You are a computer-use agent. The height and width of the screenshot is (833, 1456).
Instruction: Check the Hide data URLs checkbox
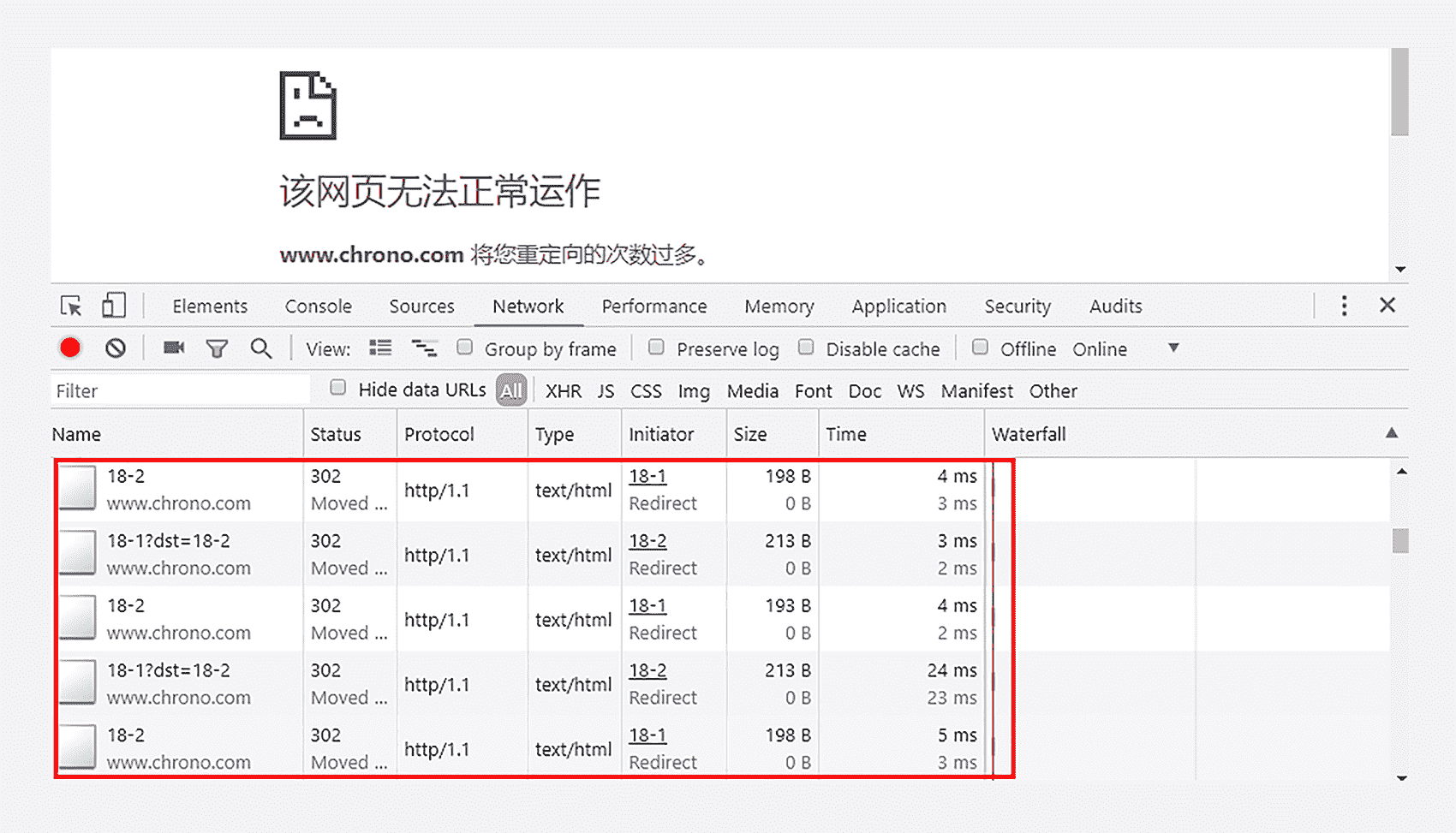pyautogui.click(x=338, y=388)
